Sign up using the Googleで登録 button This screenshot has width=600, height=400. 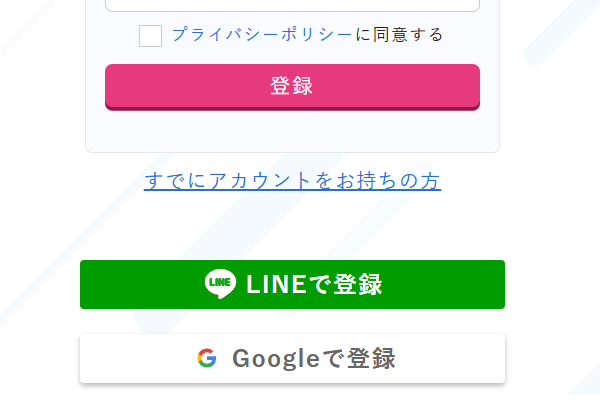[292, 358]
